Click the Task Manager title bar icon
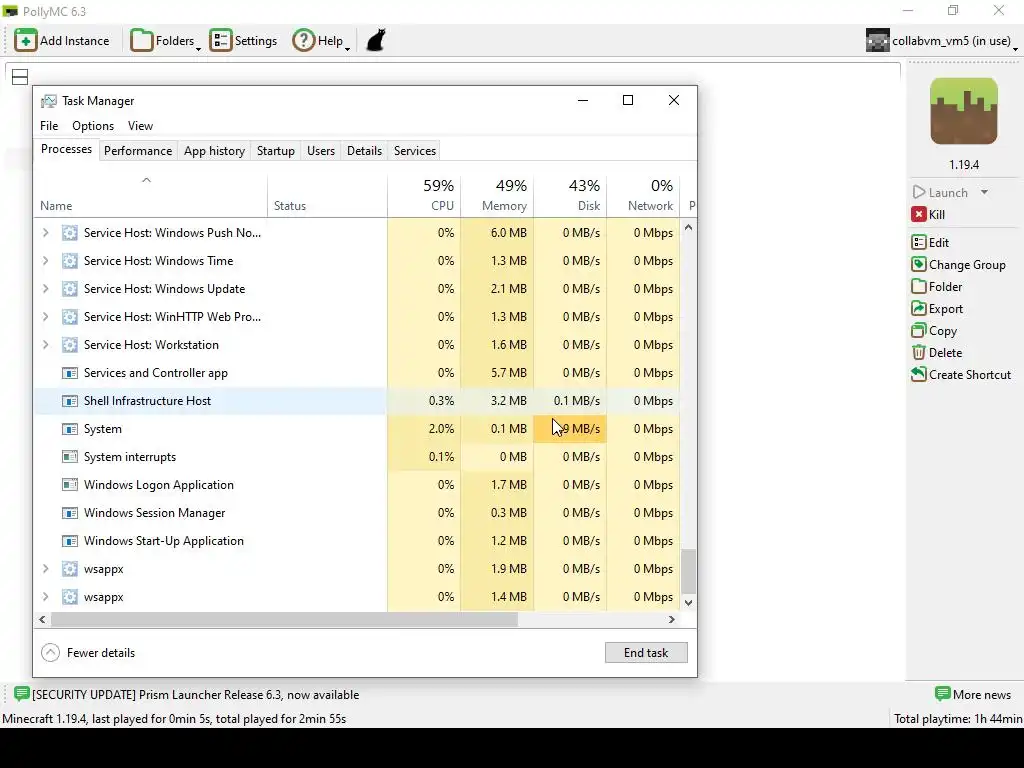This screenshot has width=1024, height=768. pos(48,101)
